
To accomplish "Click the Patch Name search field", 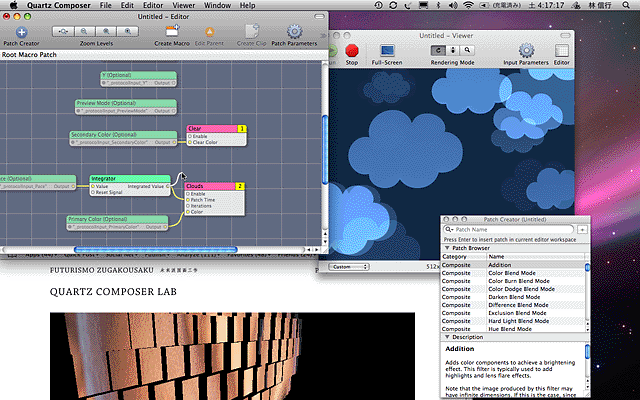I will click(509, 229).
